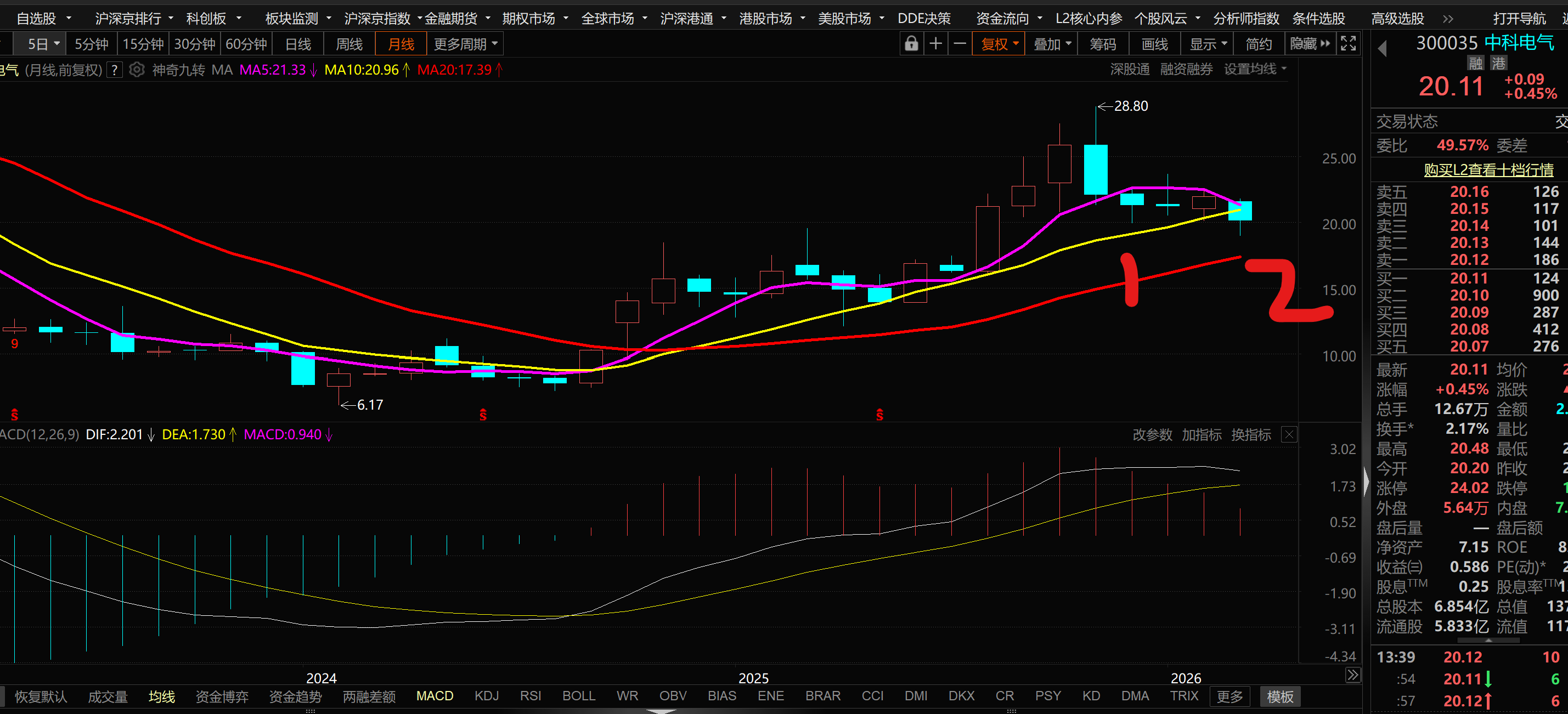Toggle 隐藏 side panel button
The width and height of the screenshot is (1568, 714).
[x=1309, y=44]
